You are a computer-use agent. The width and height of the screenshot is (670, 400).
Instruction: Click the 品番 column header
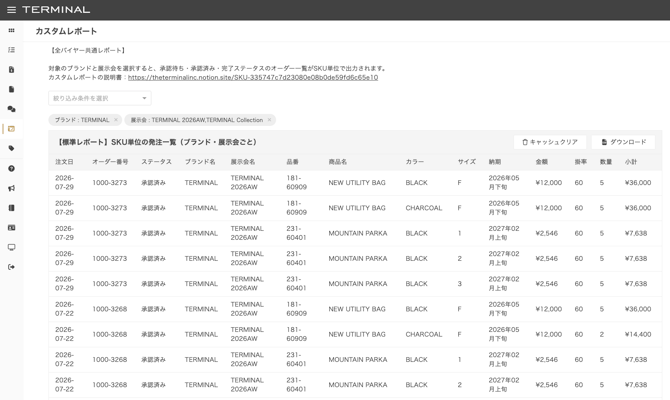(292, 162)
